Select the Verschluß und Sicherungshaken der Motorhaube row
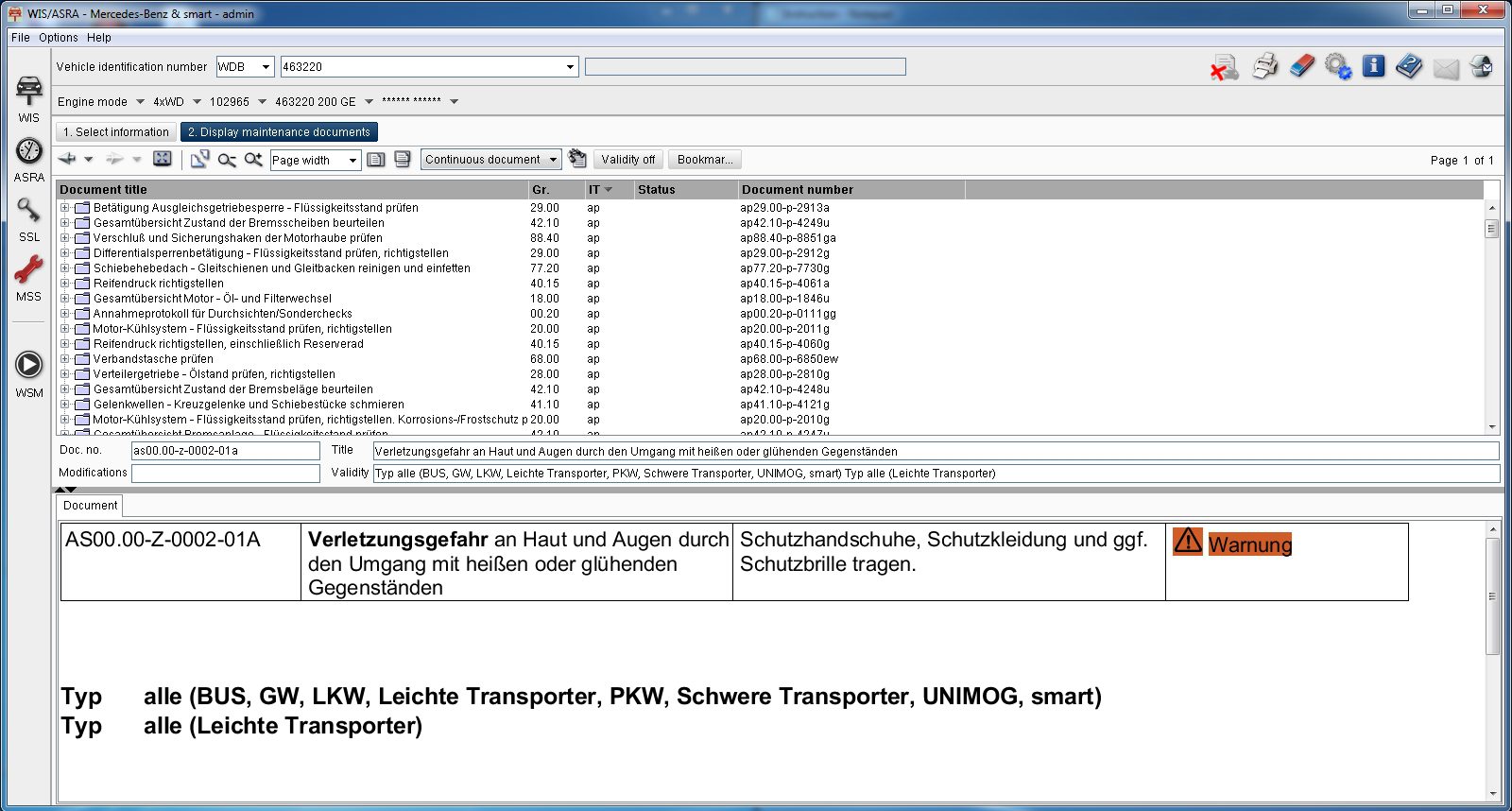This screenshot has height=811, width=1512. [237, 238]
